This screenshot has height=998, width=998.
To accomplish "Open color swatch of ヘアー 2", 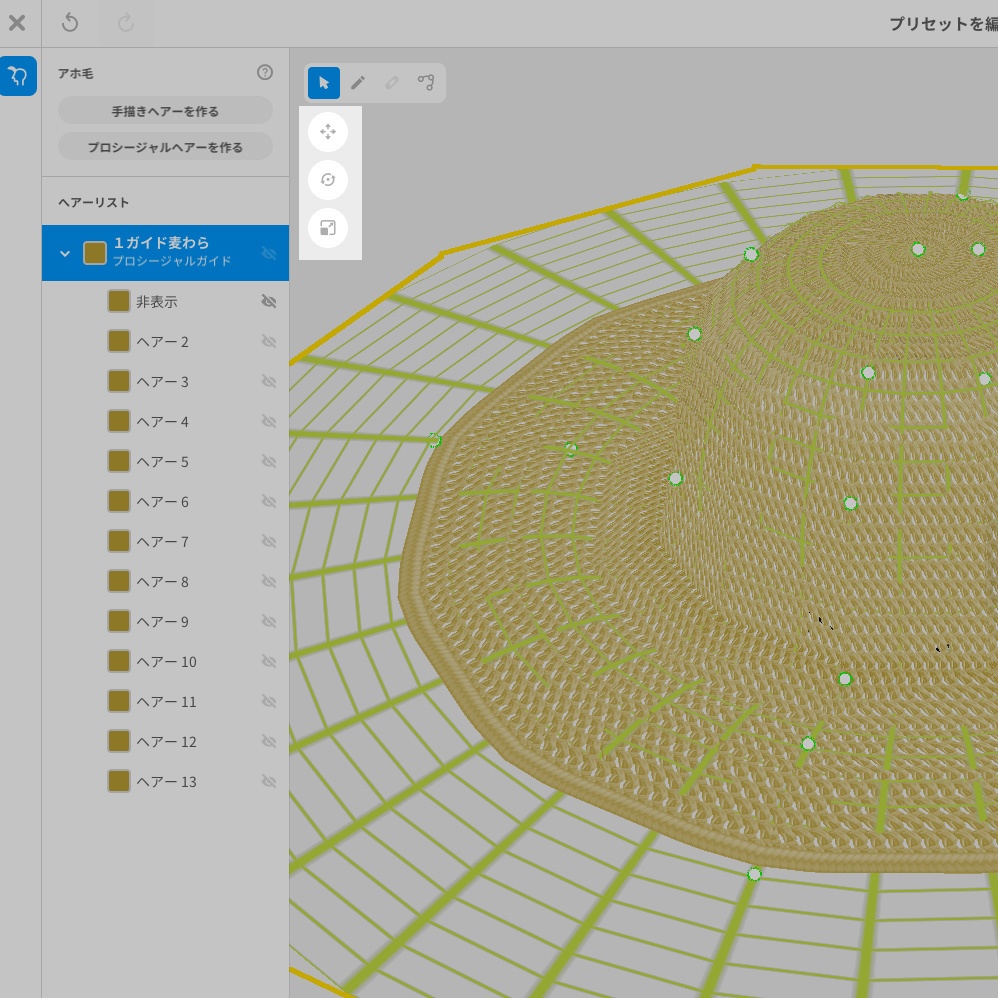I will [x=119, y=341].
